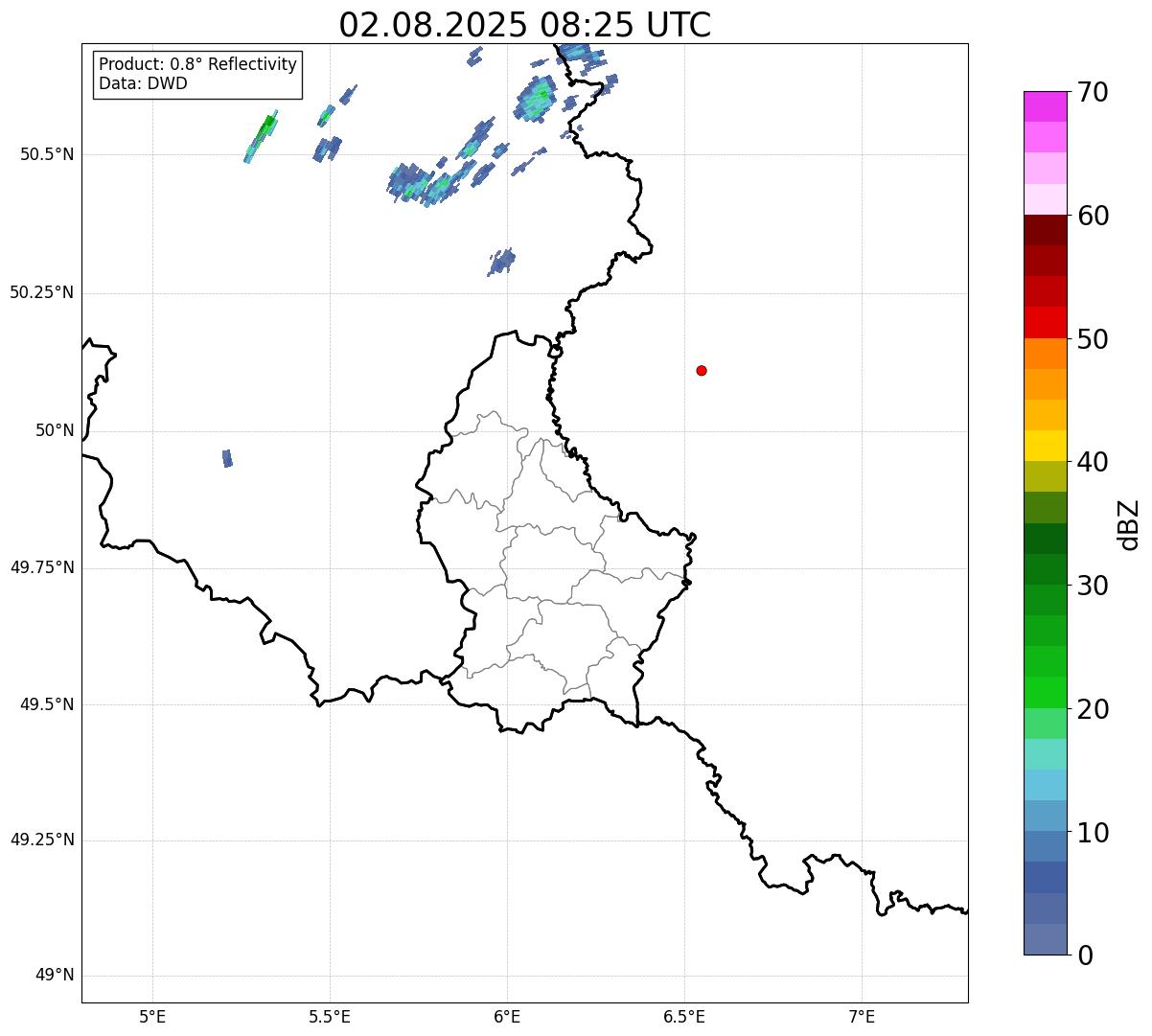This screenshot has height=1036, width=1152.
Task: Click the colorbar 50 tick label
Action: click(1093, 339)
